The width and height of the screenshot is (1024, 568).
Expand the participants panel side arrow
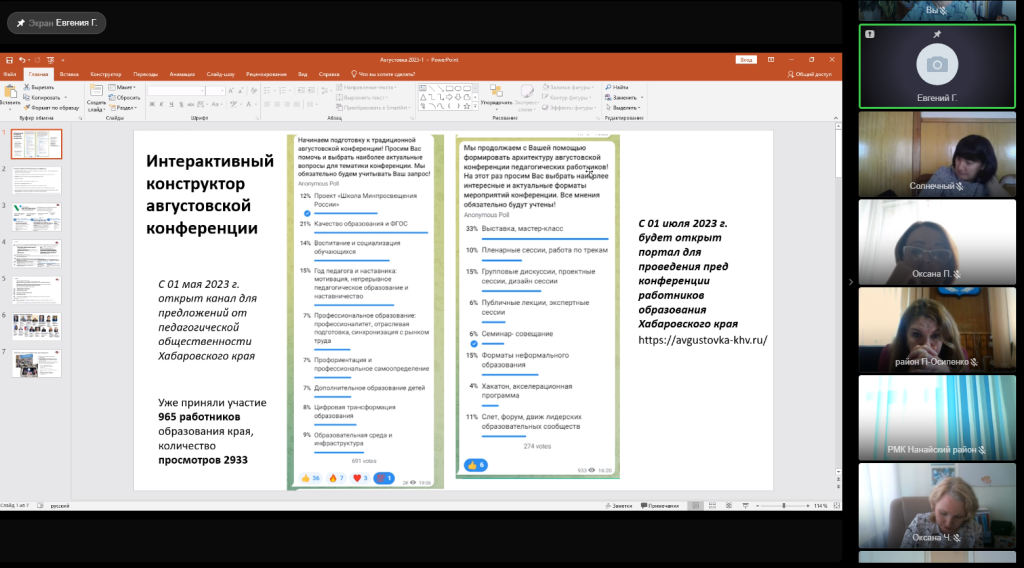(850, 282)
